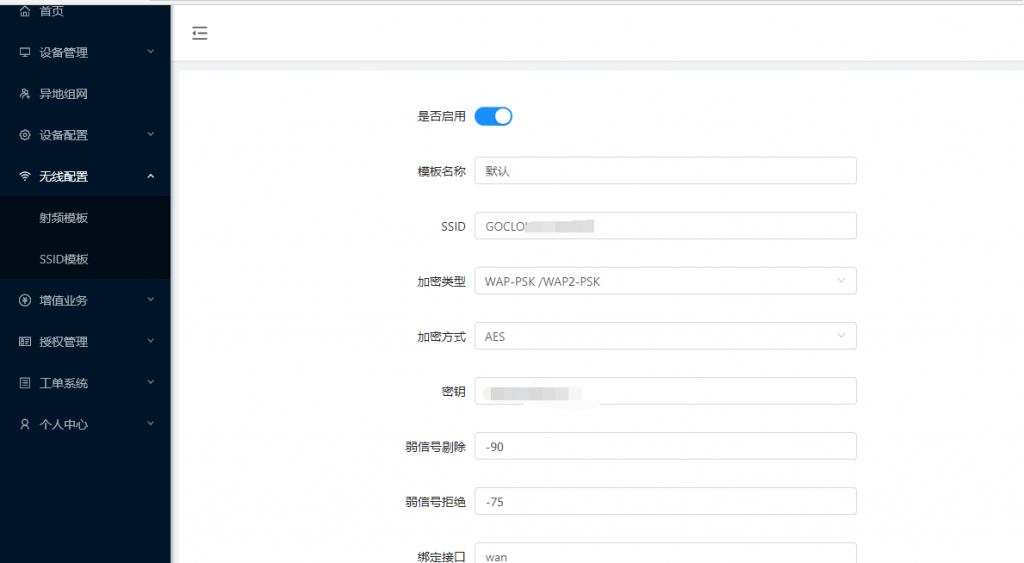Toggle the 是否启用 switch off
Screen dimensions: 1024x563
point(493,116)
